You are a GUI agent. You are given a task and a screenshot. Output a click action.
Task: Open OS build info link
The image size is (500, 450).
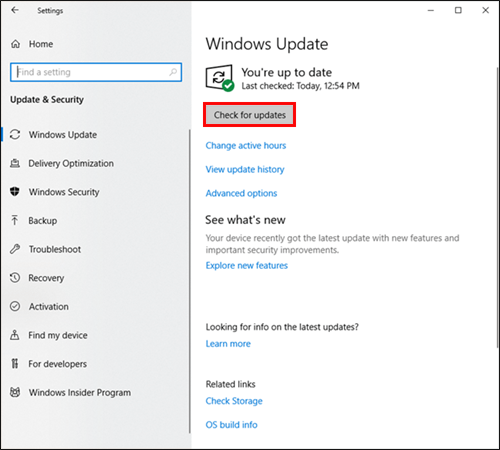(231, 425)
